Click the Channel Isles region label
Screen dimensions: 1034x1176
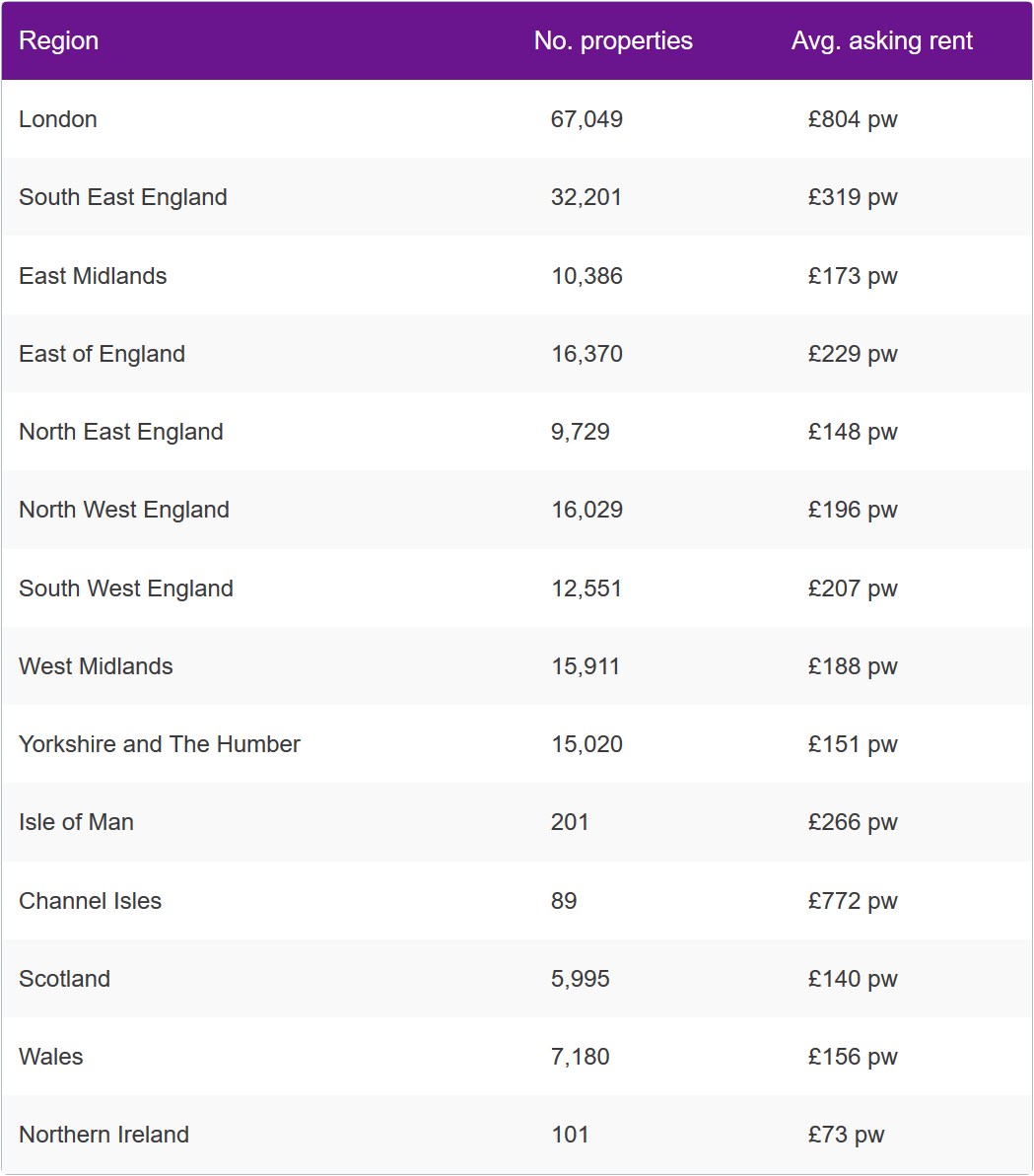[90, 901]
